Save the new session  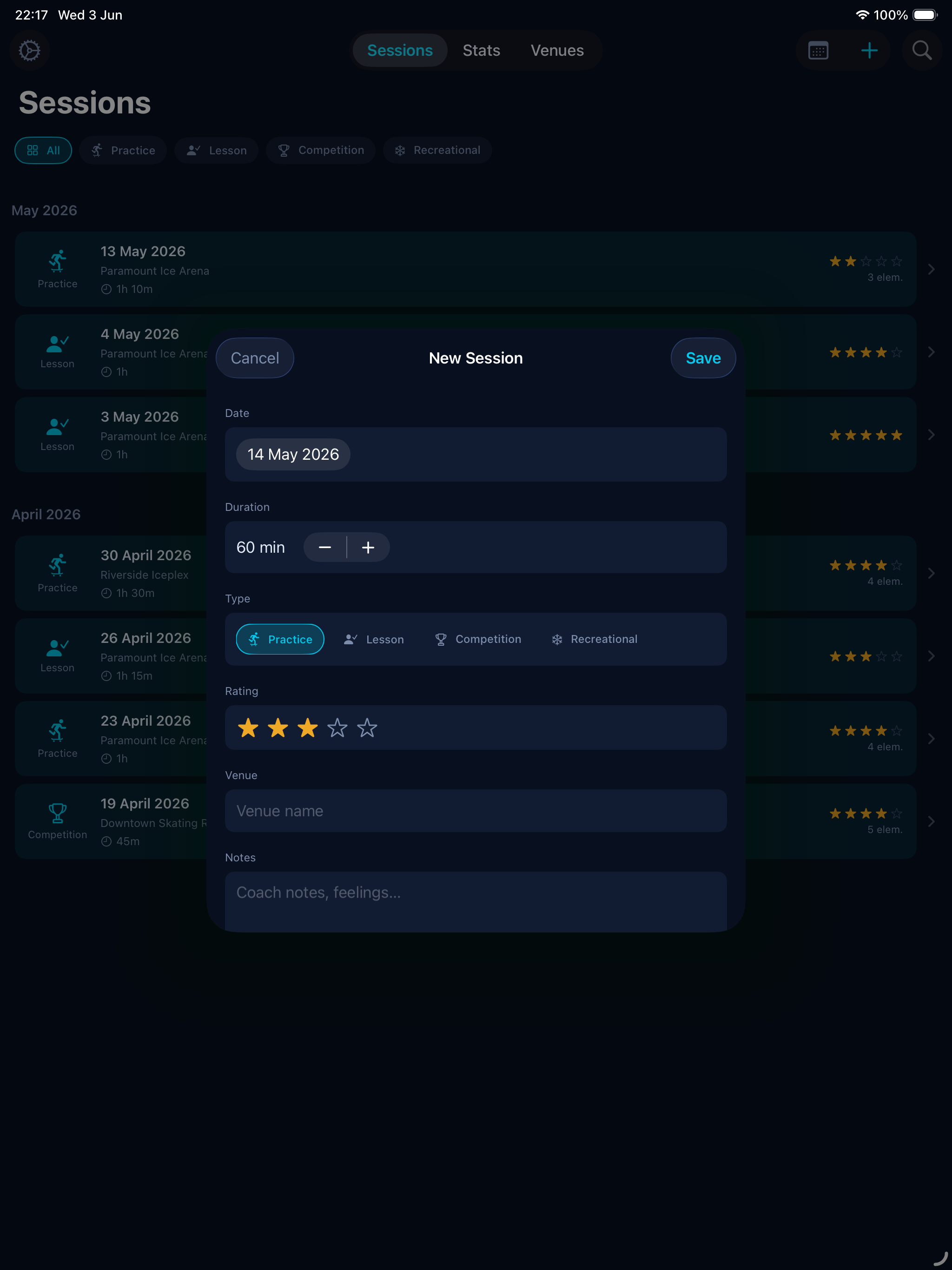pos(703,357)
